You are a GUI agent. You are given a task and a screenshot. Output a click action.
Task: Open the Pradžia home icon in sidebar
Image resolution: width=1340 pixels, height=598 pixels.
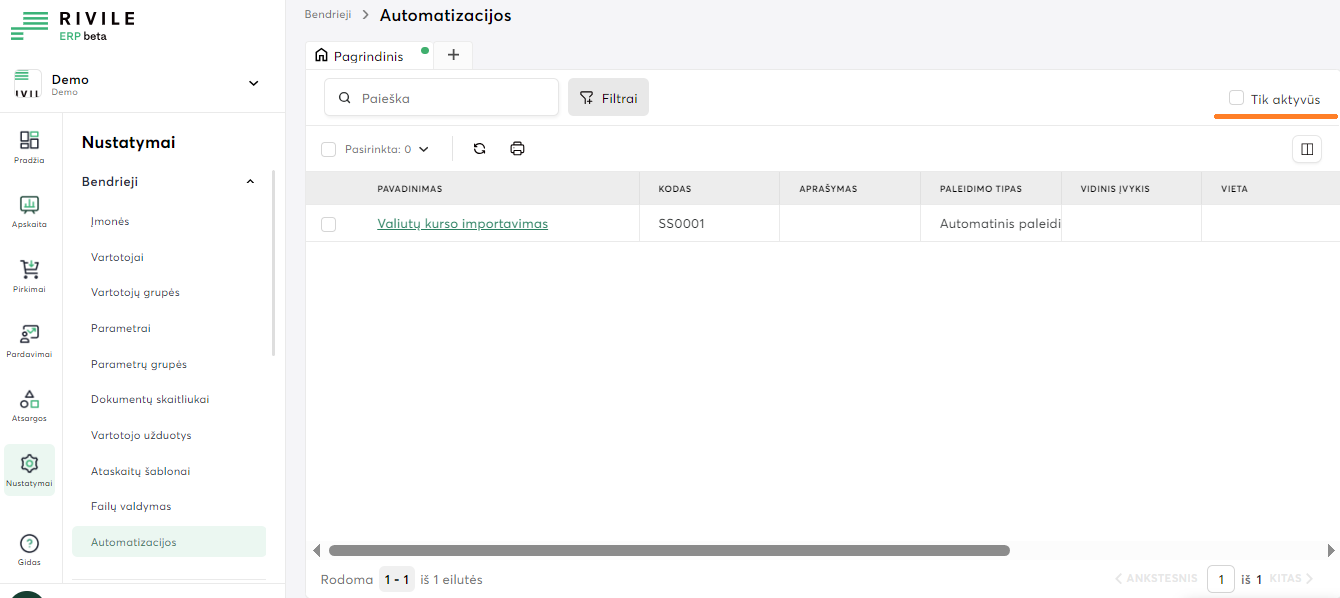tap(29, 141)
